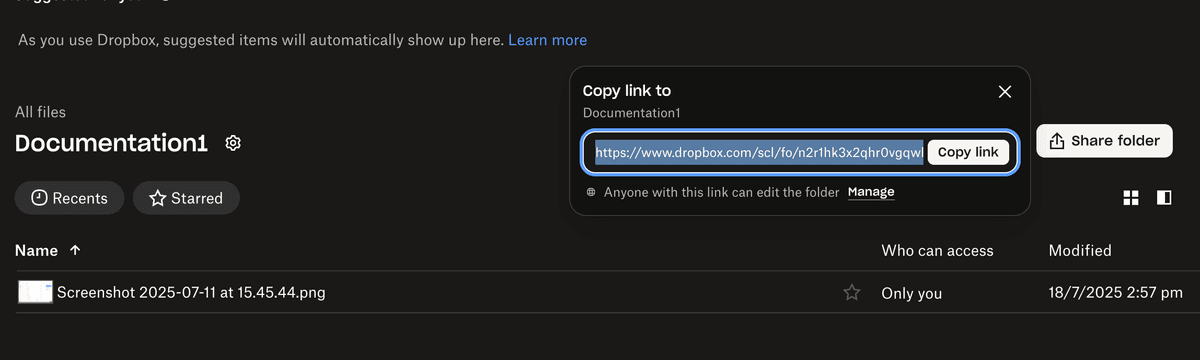Click the 18/7/2025 2:57 pm date
This screenshot has height=360, width=1200.
coord(1116,293)
